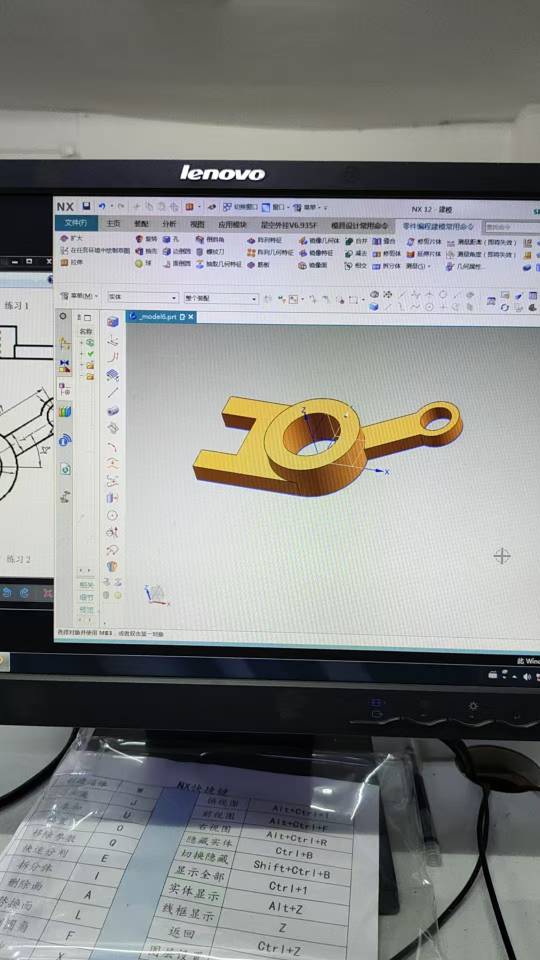The width and height of the screenshot is (540, 960).
Task: Switch to the 星空外挂V6.935F tab
Action: [x=289, y=225]
